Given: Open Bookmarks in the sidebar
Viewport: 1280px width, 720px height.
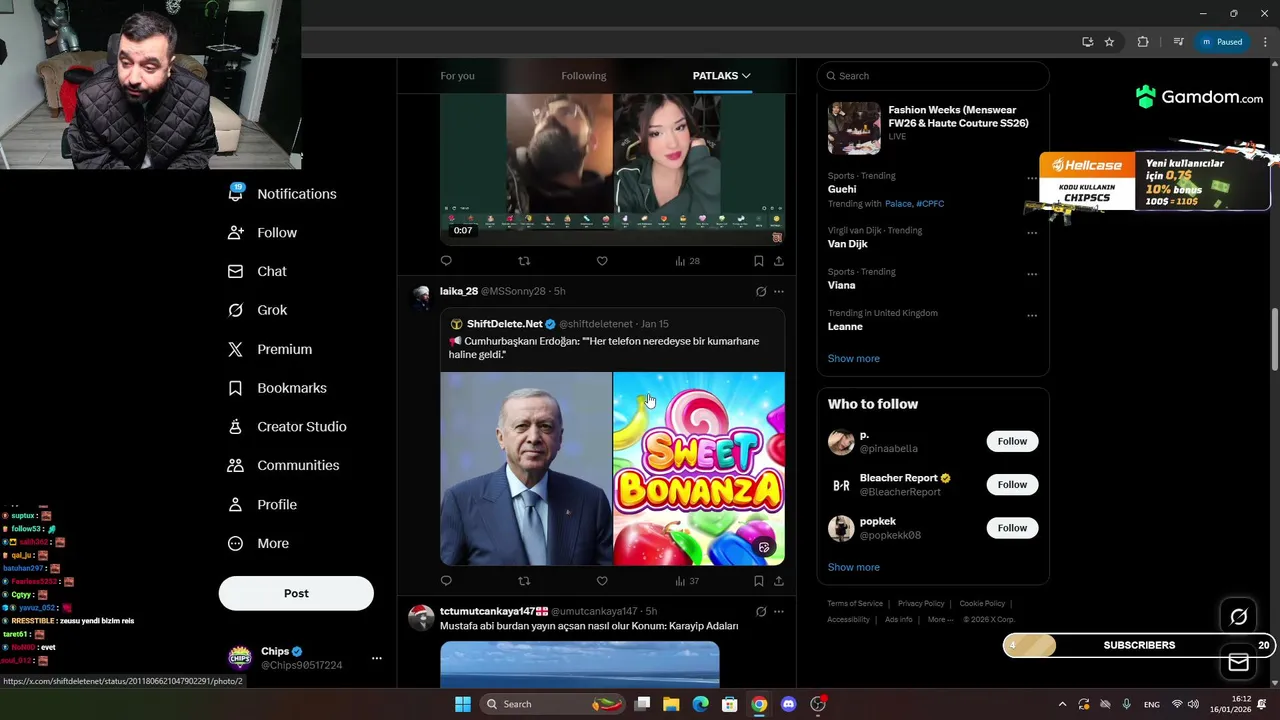Looking at the screenshot, I should 277,388.
